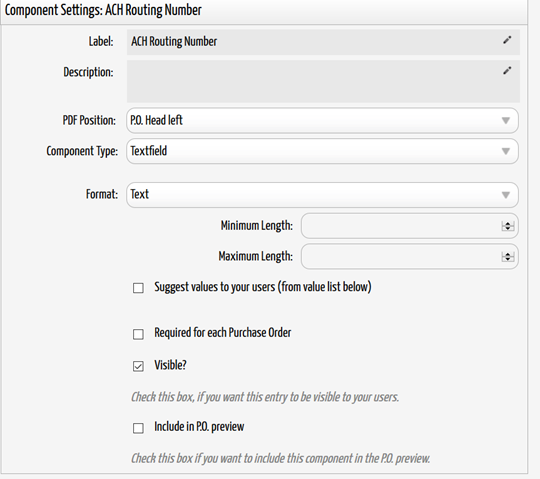Check Required for each Purchase Order
The width and height of the screenshot is (540, 479).
[138, 334]
